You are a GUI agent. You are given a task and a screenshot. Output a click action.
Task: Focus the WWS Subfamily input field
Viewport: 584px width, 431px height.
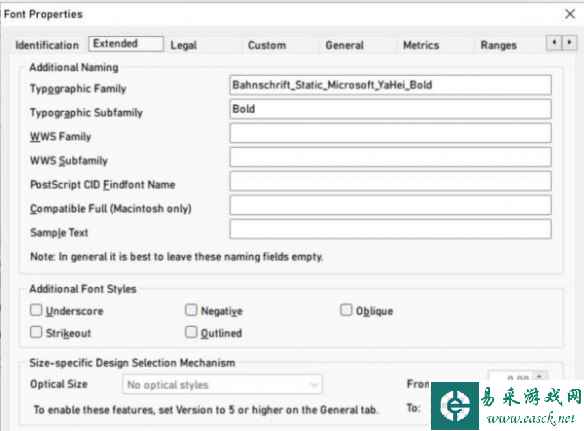(x=390, y=157)
